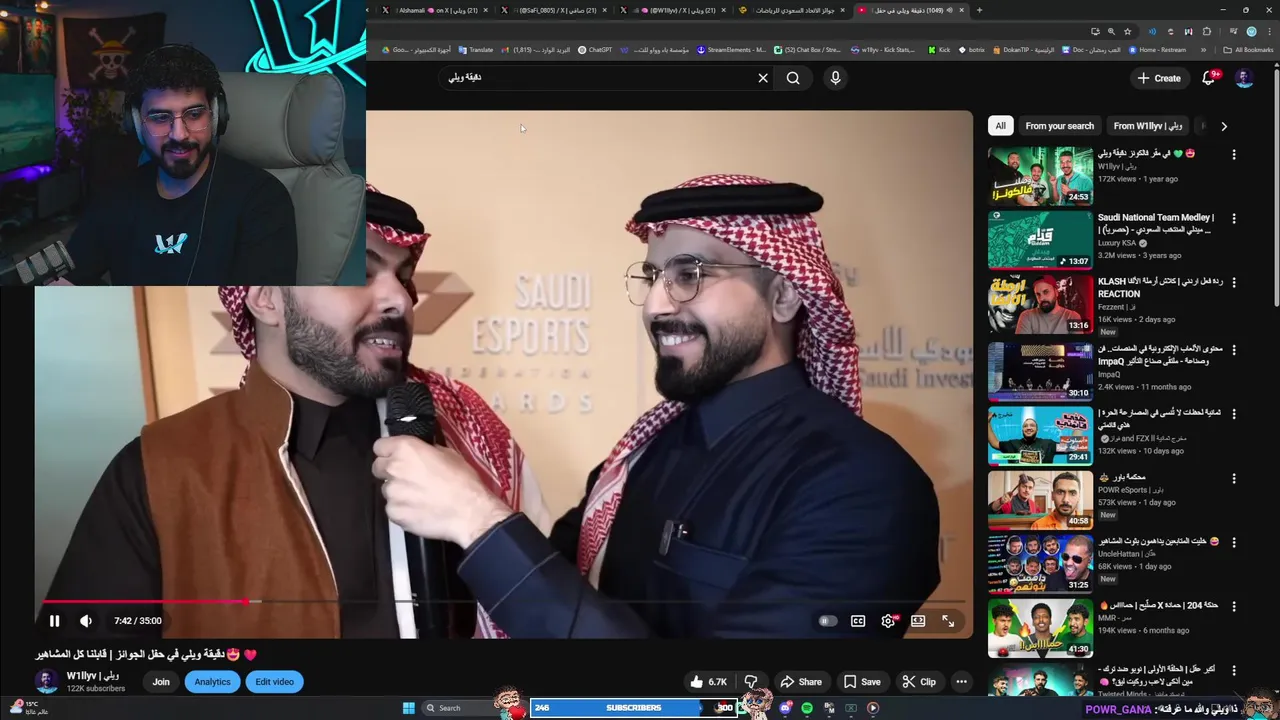Viewport: 1280px width, 720px height.
Task: Click the magnifier search button
Action: pos(793,78)
